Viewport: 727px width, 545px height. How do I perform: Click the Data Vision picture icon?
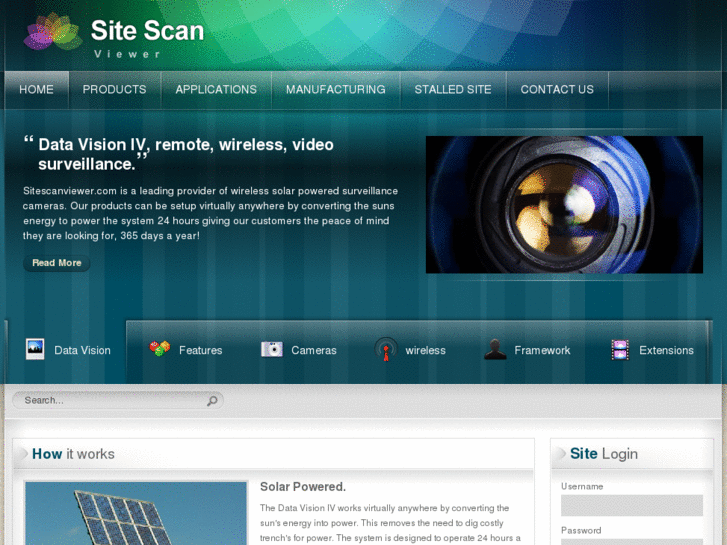(x=35, y=349)
